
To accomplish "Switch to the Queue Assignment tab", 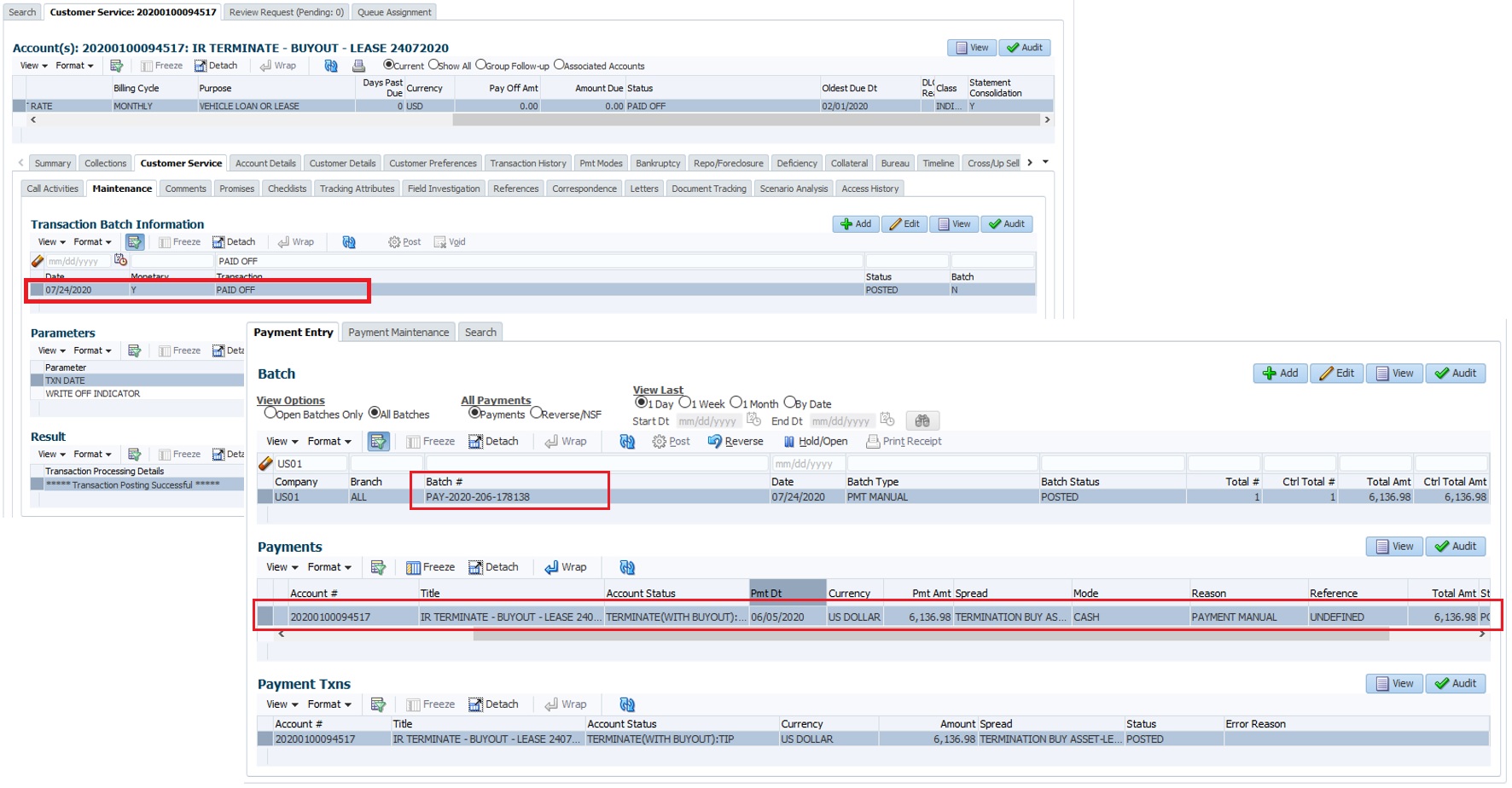I will click(x=394, y=12).
